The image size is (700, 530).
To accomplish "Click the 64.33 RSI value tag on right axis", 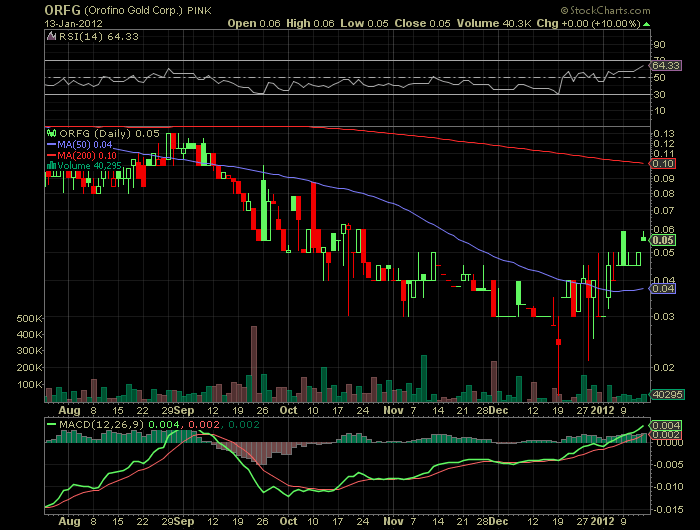I will pyautogui.click(x=666, y=66).
